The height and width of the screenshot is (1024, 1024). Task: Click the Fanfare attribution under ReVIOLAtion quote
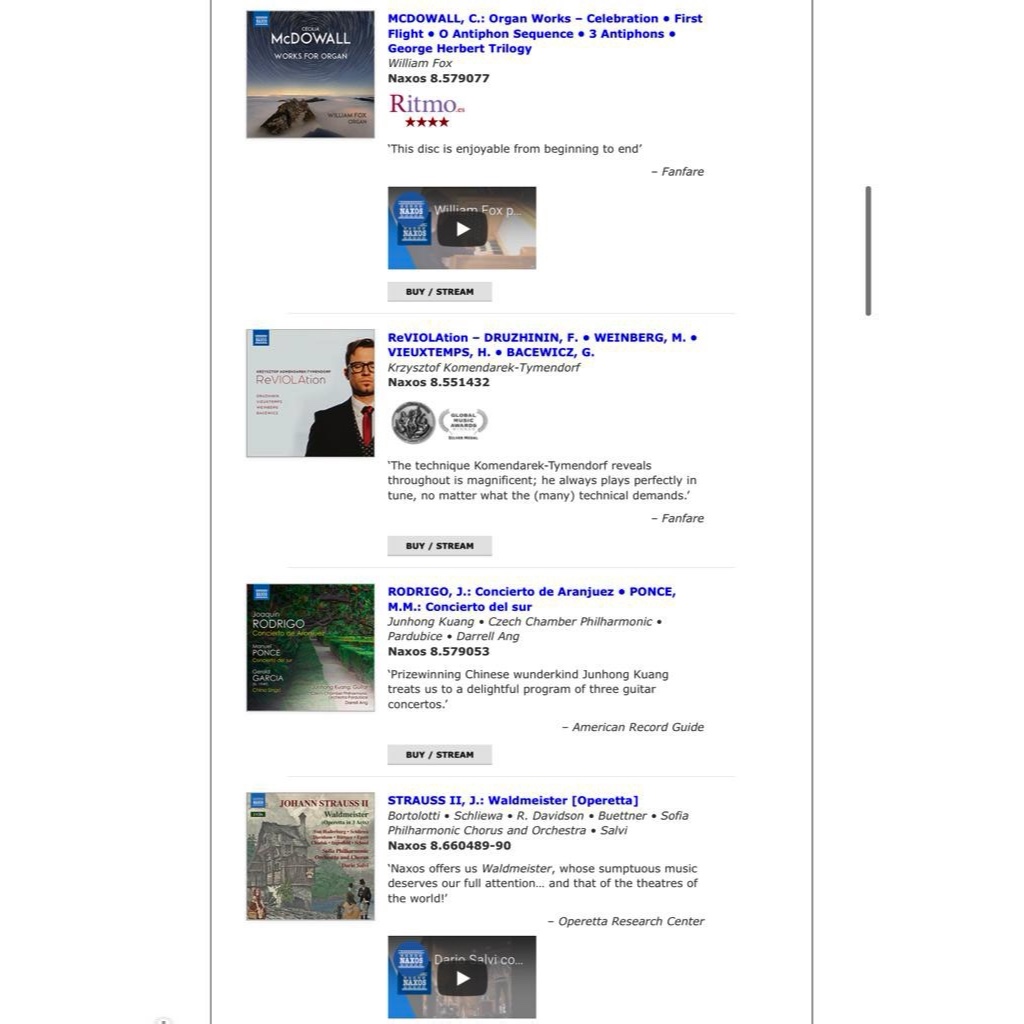677,519
